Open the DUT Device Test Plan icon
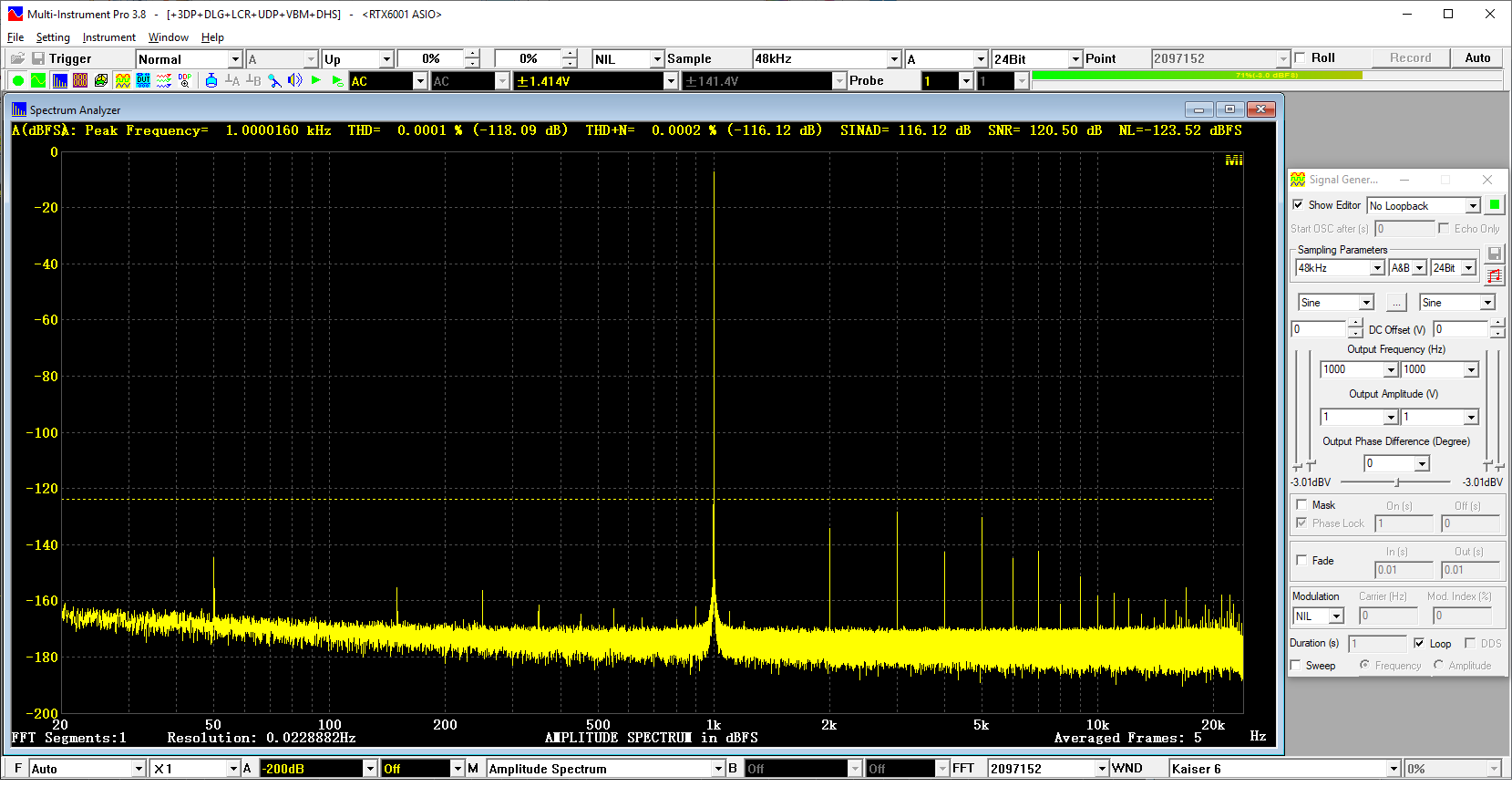Screen dimensions: 1512x787 point(143,81)
